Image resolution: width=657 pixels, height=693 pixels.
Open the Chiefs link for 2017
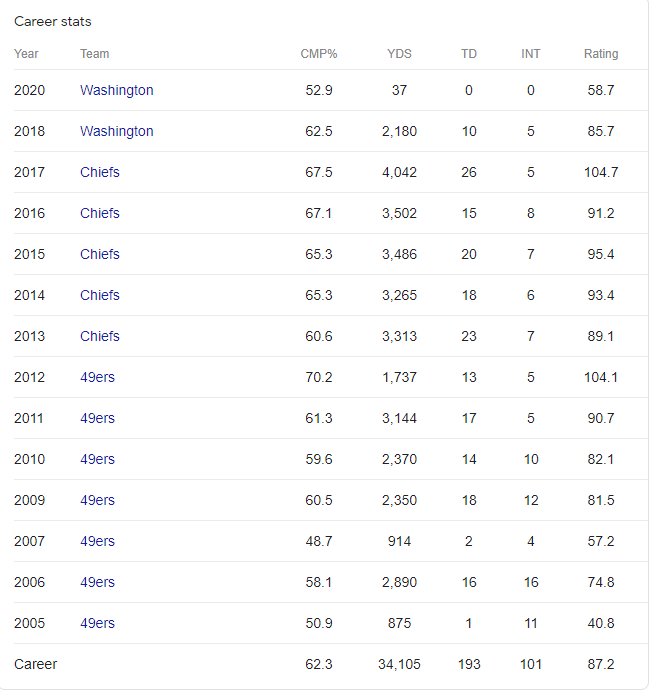click(x=100, y=172)
